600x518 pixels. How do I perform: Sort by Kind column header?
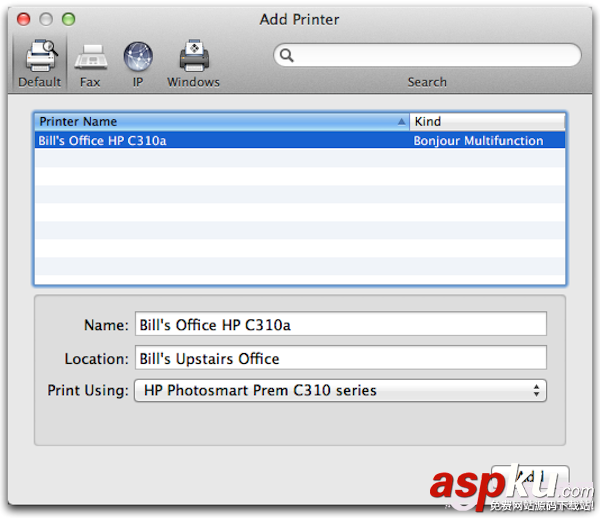coord(487,122)
